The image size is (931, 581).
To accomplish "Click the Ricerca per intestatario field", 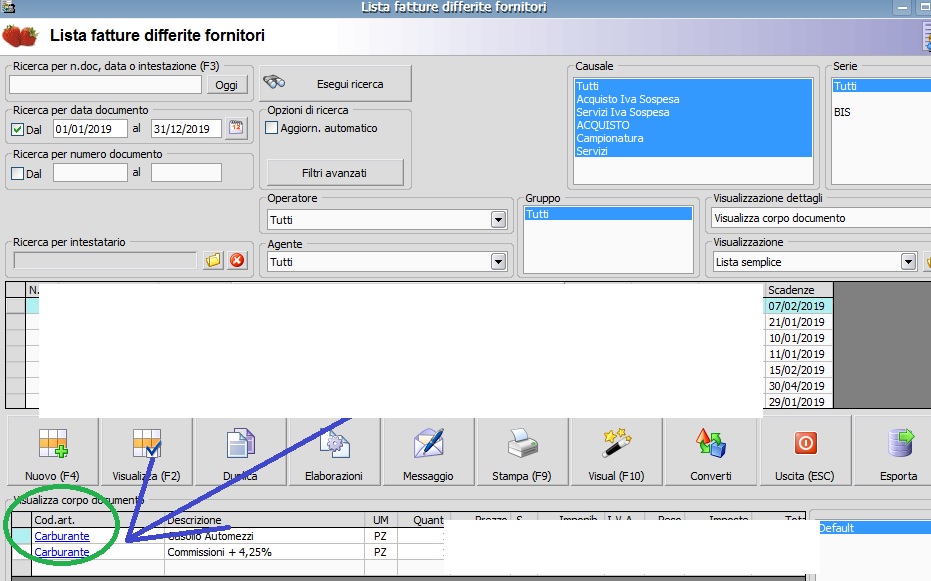I will 105,261.
